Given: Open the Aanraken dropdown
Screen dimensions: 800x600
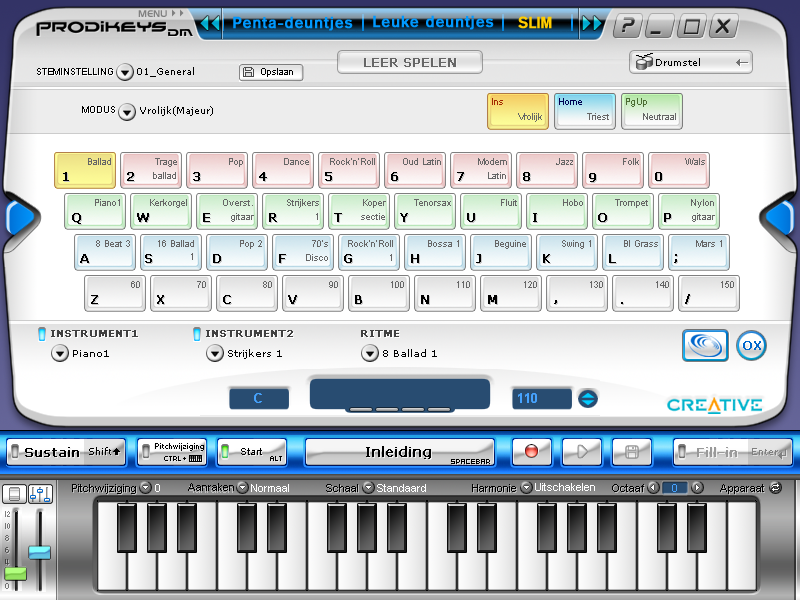Looking at the screenshot, I should [x=242, y=488].
